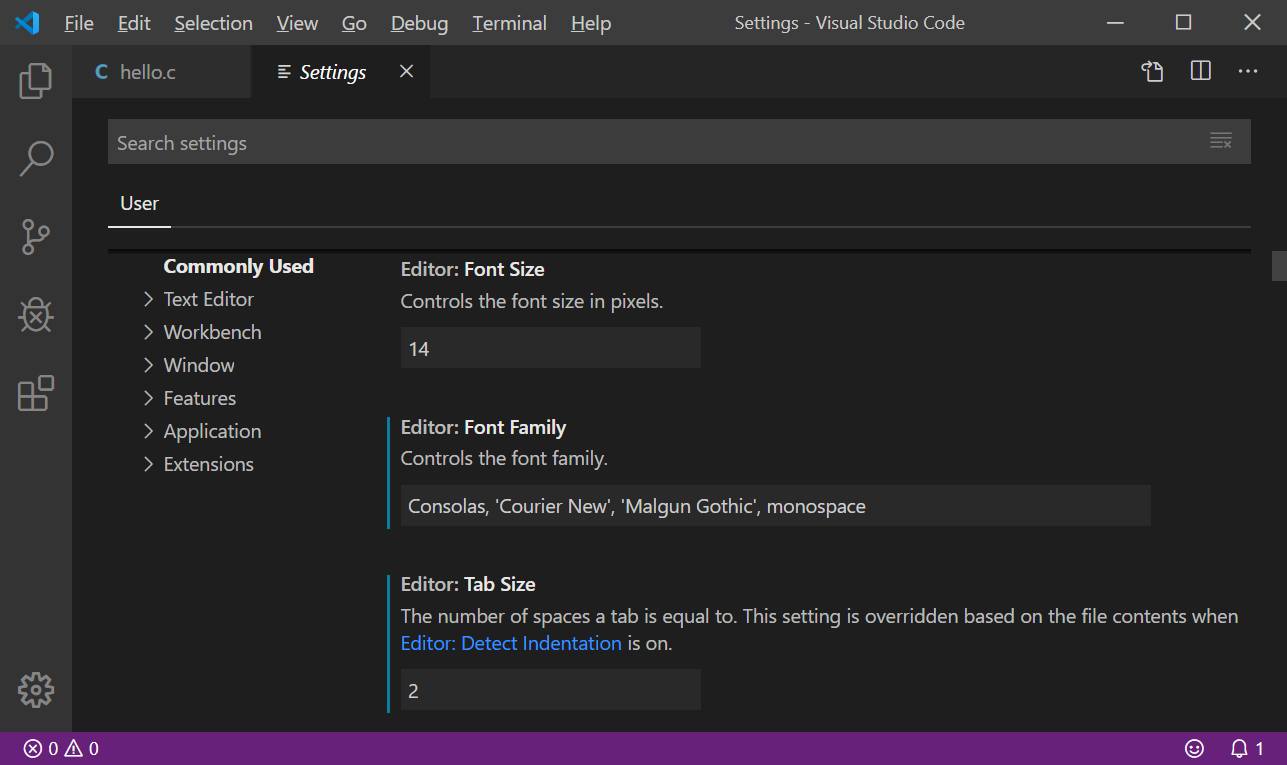
Task: Click the Editor: Tab Size heading
Action: click(468, 584)
